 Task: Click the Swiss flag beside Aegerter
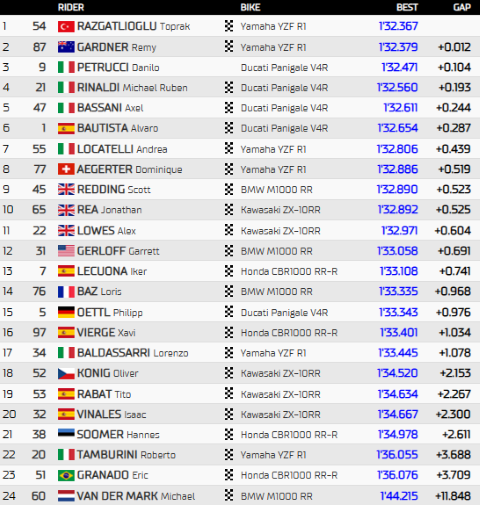pos(66,169)
